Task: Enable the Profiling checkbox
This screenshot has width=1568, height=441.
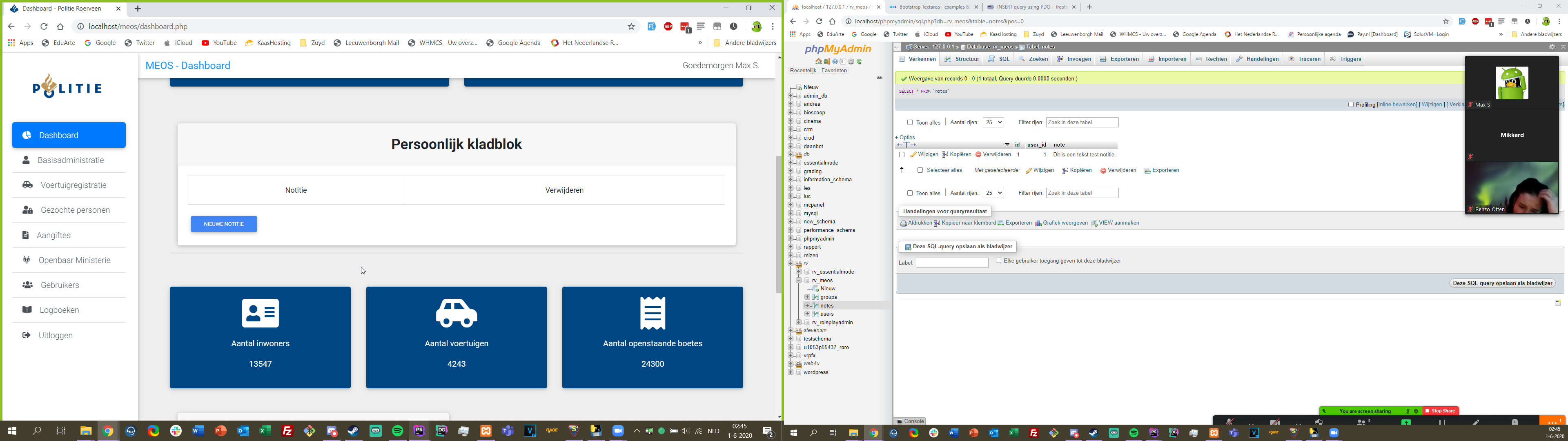Action: tap(1351, 105)
